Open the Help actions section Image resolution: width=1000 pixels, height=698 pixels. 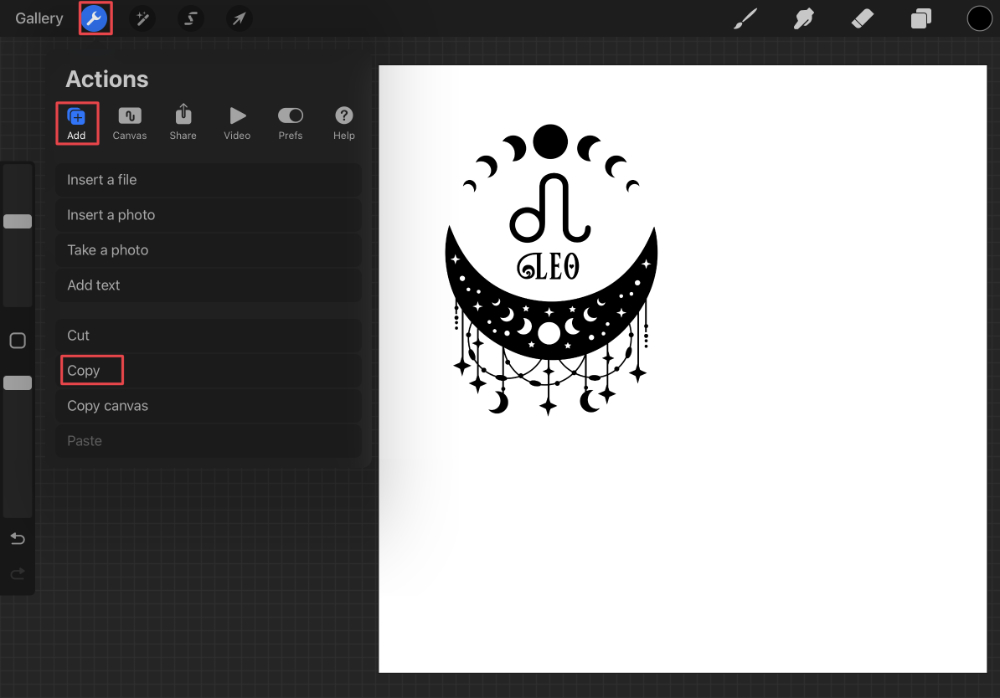343,122
